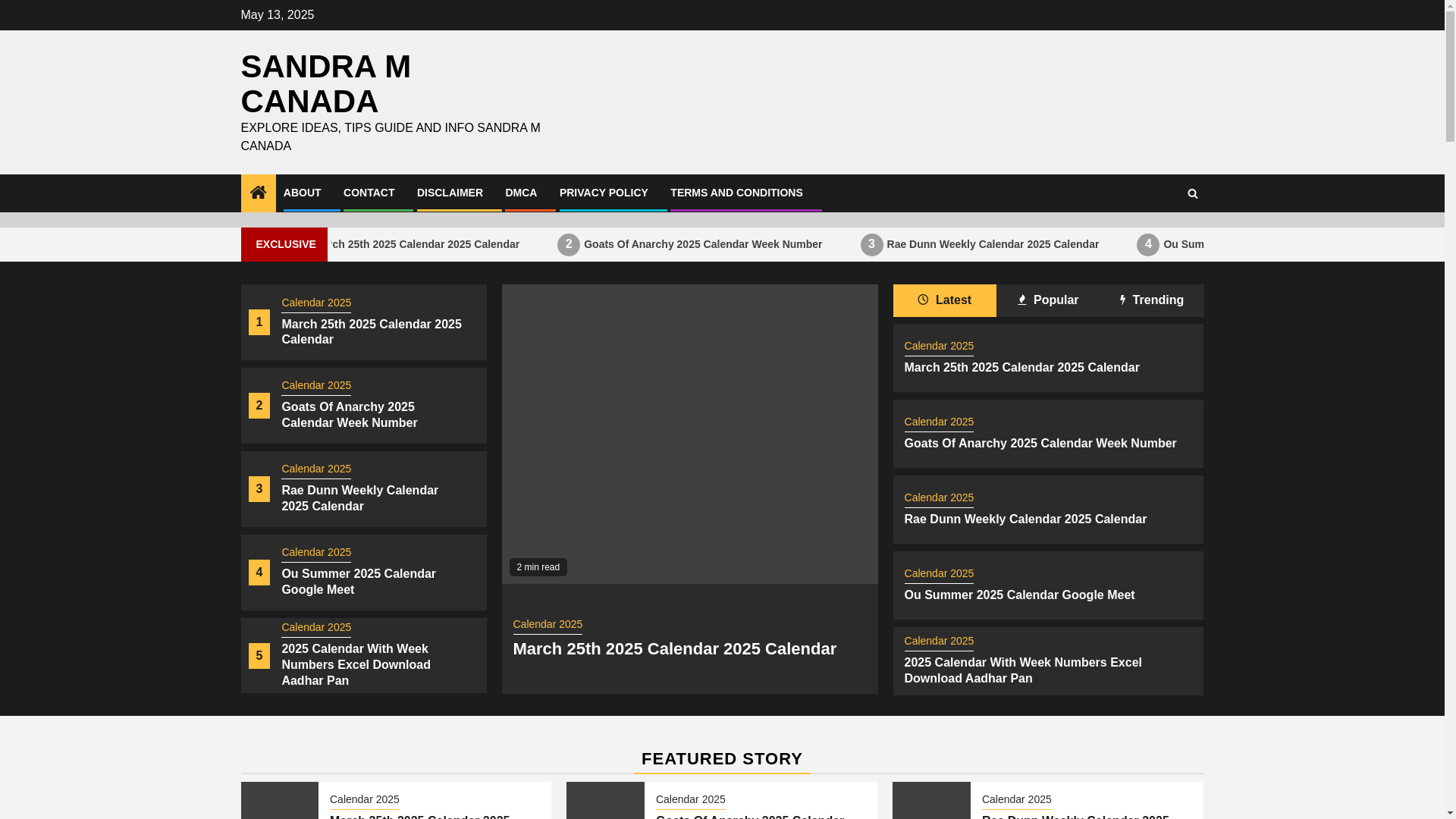1456x819 pixels.
Task: Click Calendar 2025 category above Latest tab's Rae Dunn
Action: tap(939, 497)
